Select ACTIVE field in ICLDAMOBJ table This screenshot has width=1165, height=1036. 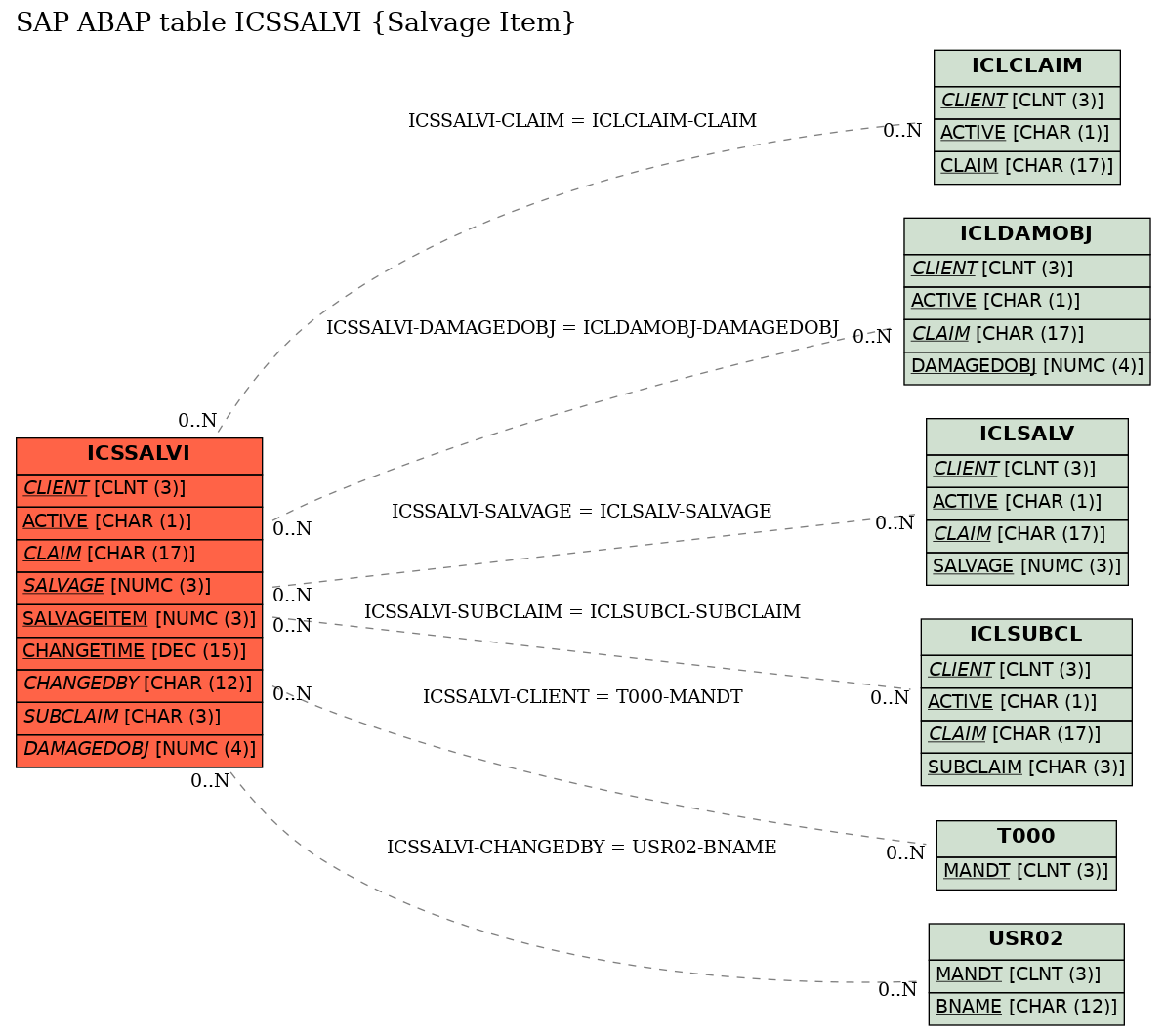tap(1026, 302)
